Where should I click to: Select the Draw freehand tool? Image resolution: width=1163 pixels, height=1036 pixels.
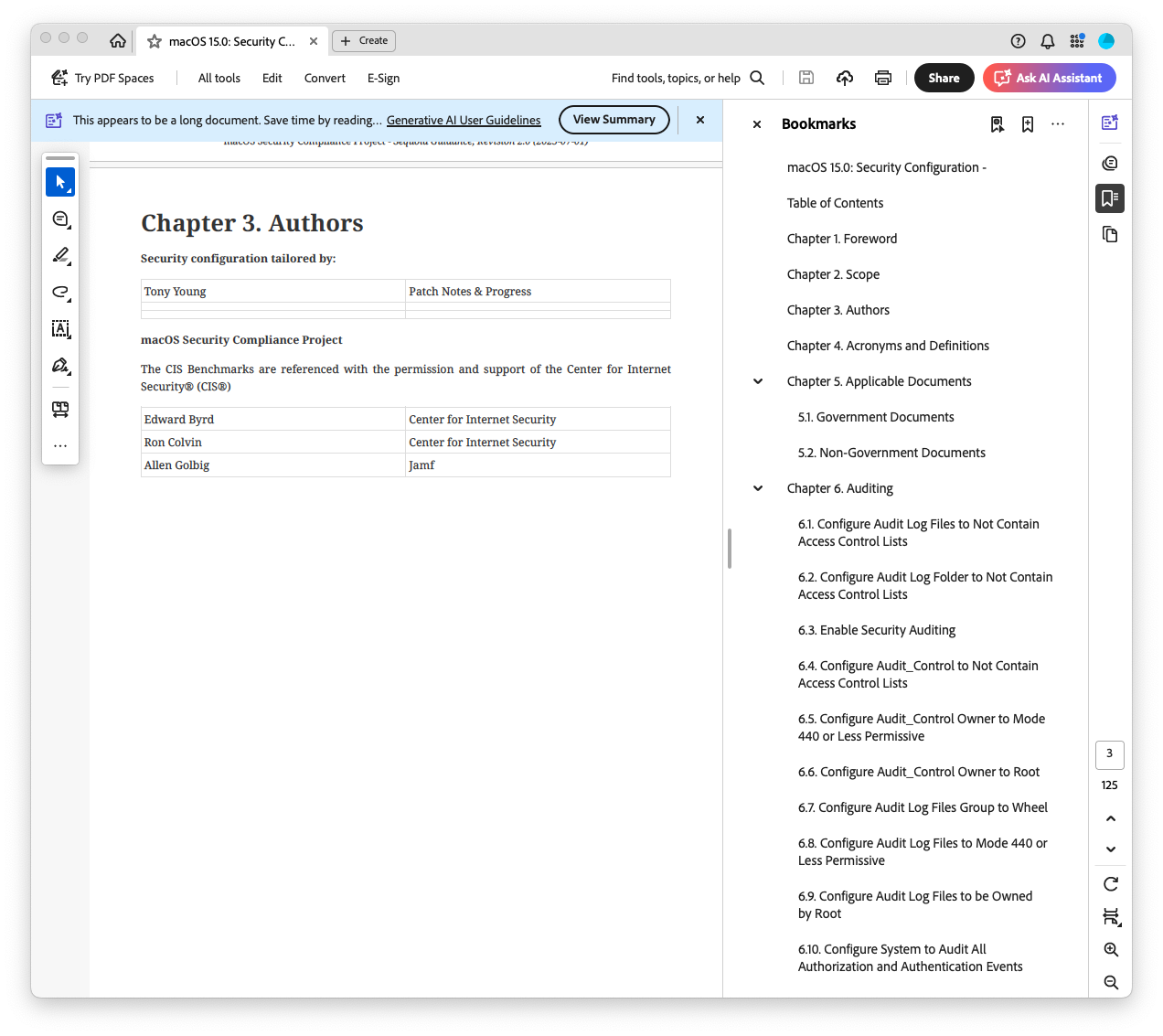pyautogui.click(x=60, y=292)
